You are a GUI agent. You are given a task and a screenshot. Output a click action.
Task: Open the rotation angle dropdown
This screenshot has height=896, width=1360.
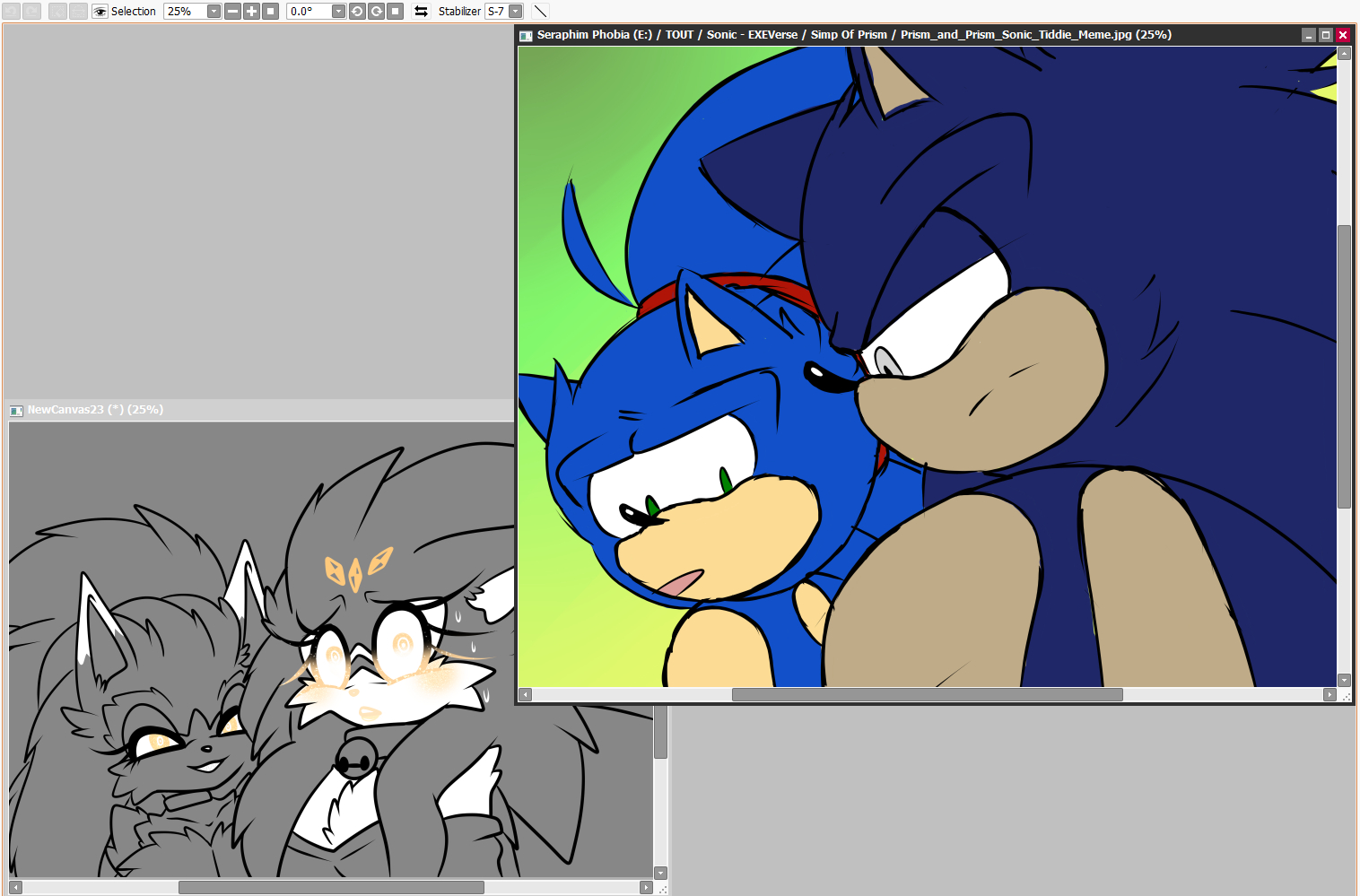pyautogui.click(x=338, y=12)
